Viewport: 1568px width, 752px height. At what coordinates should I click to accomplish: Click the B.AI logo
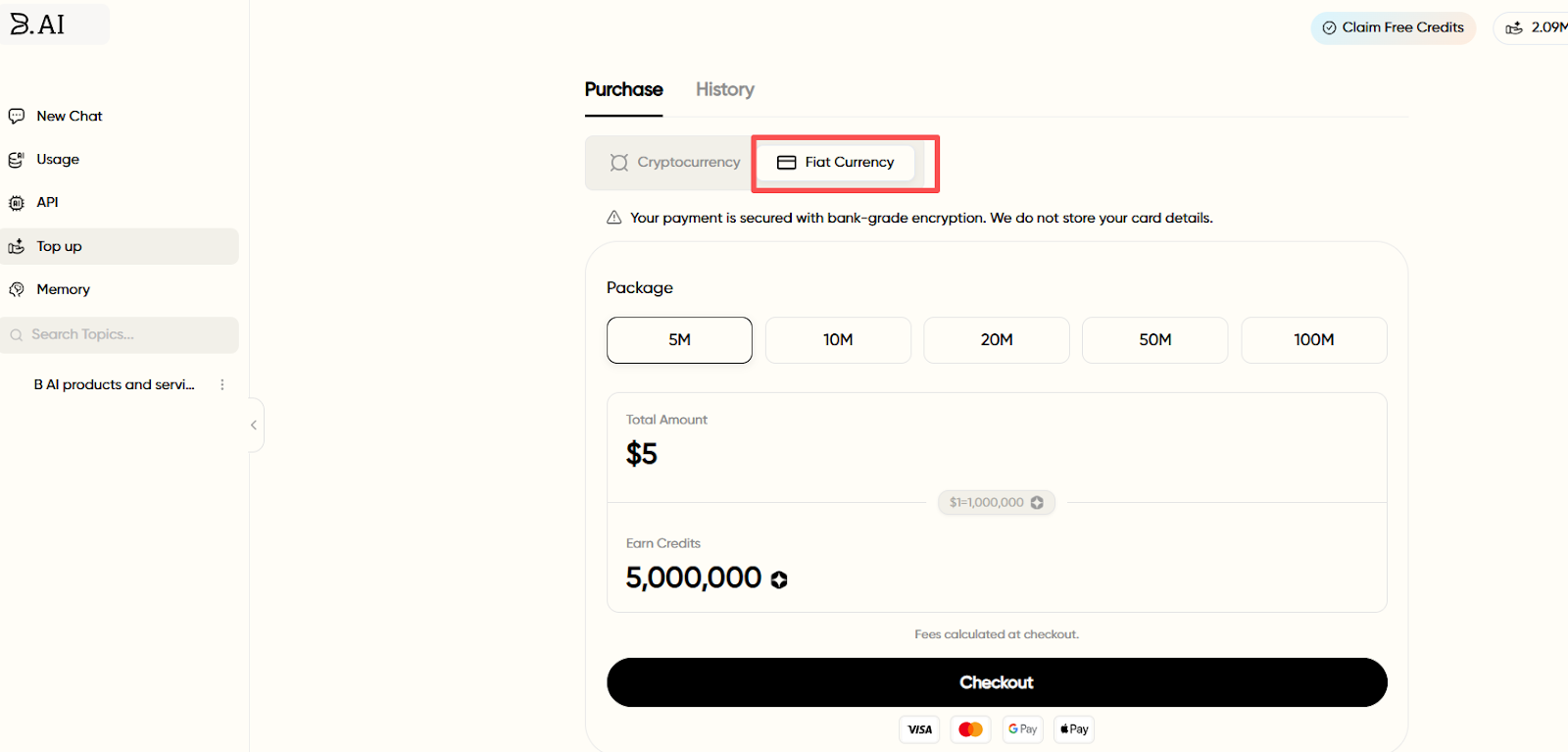click(x=39, y=25)
